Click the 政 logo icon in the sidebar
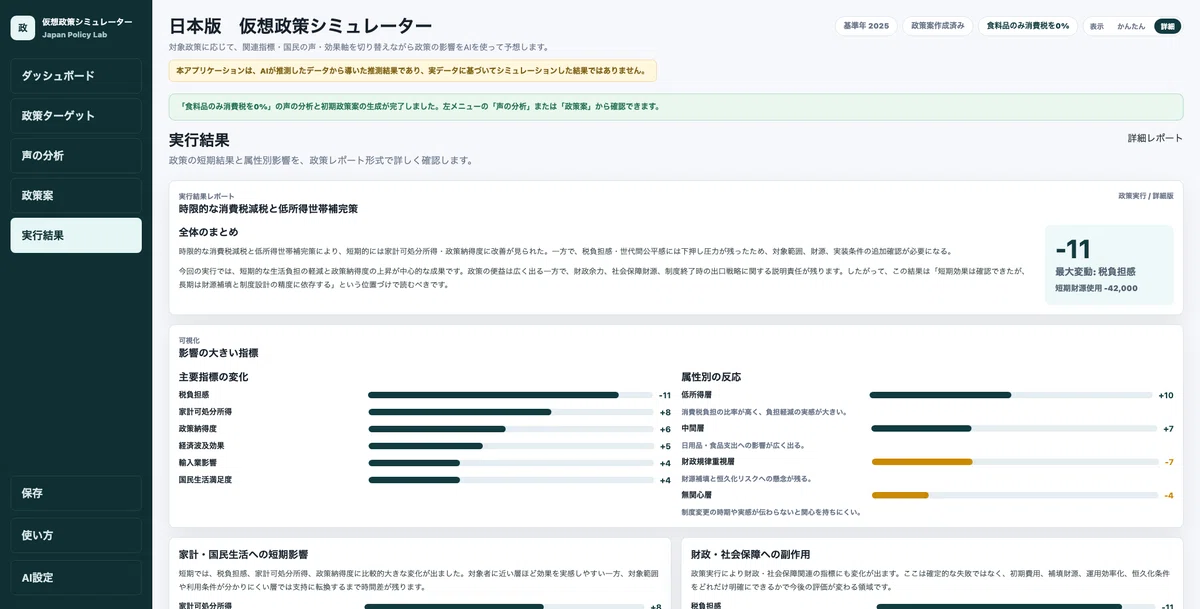Screen dimensions: 1200x609 (23, 28)
